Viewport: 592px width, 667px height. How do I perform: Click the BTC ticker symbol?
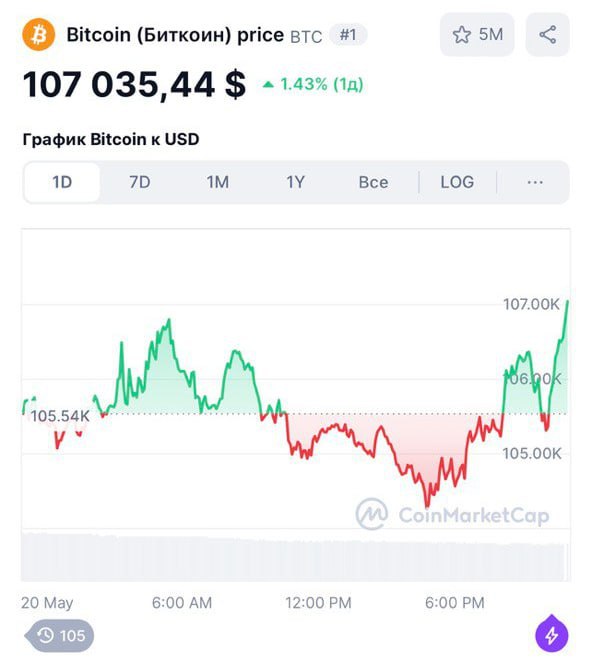tap(306, 37)
